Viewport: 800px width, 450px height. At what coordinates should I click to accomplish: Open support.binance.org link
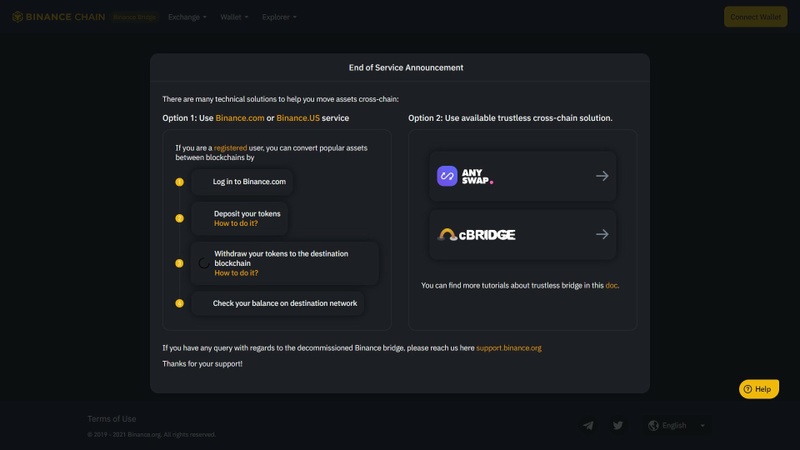pos(509,348)
